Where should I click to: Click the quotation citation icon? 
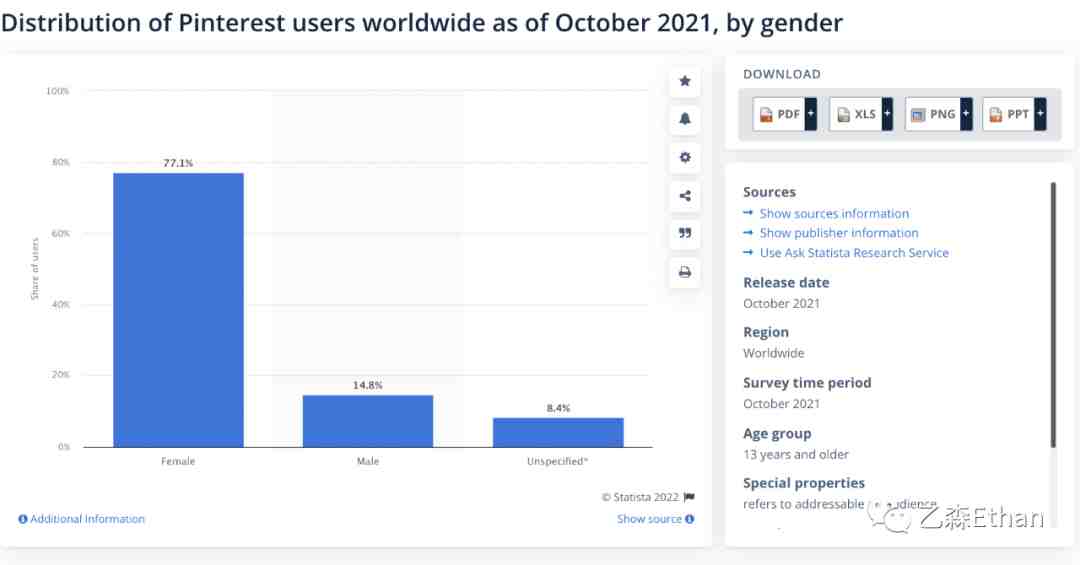tap(685, 234)
